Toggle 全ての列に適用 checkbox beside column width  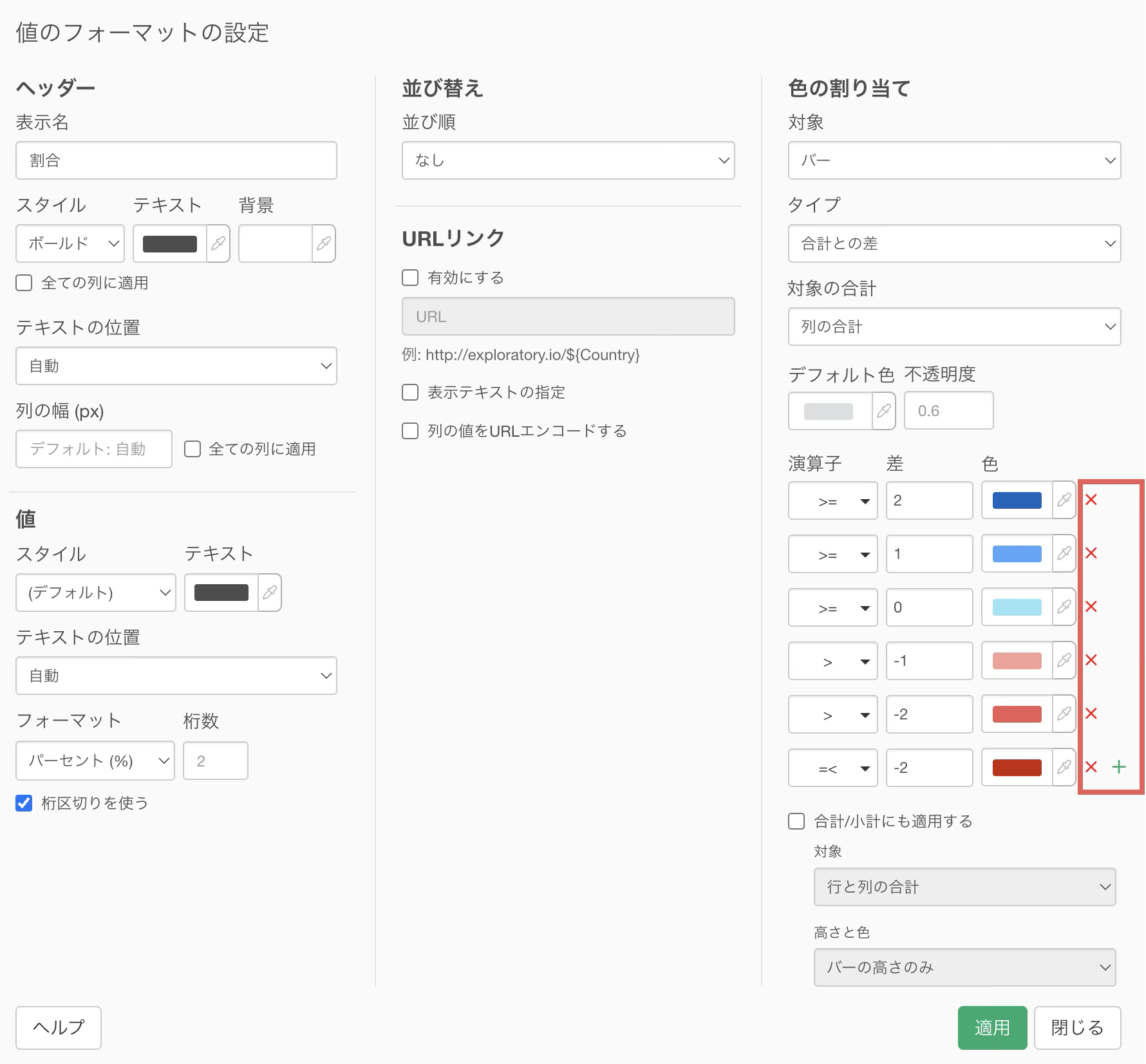pyautogui.click(x=193, y=449)
